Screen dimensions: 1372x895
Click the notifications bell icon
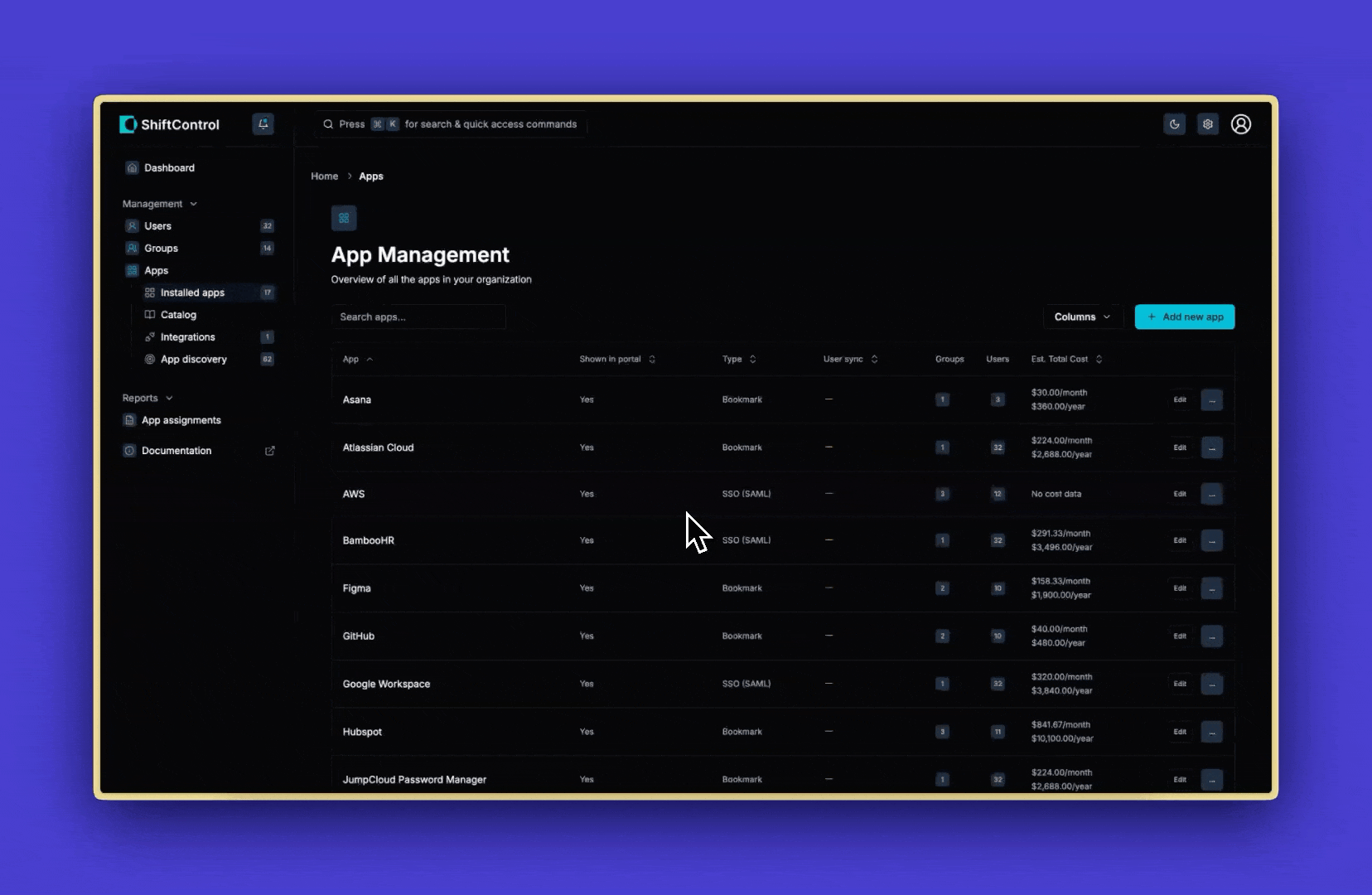pos(263,124)
